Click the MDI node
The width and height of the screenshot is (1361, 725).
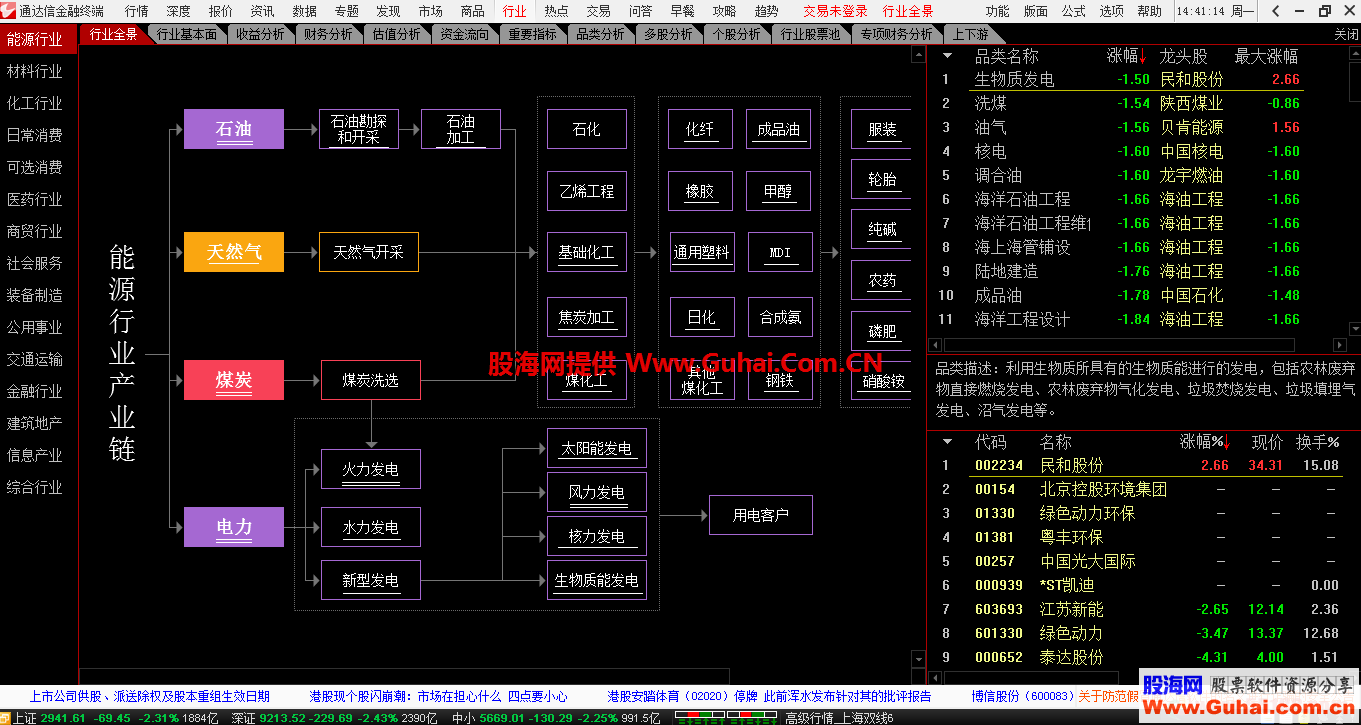[x=780, y=253]
